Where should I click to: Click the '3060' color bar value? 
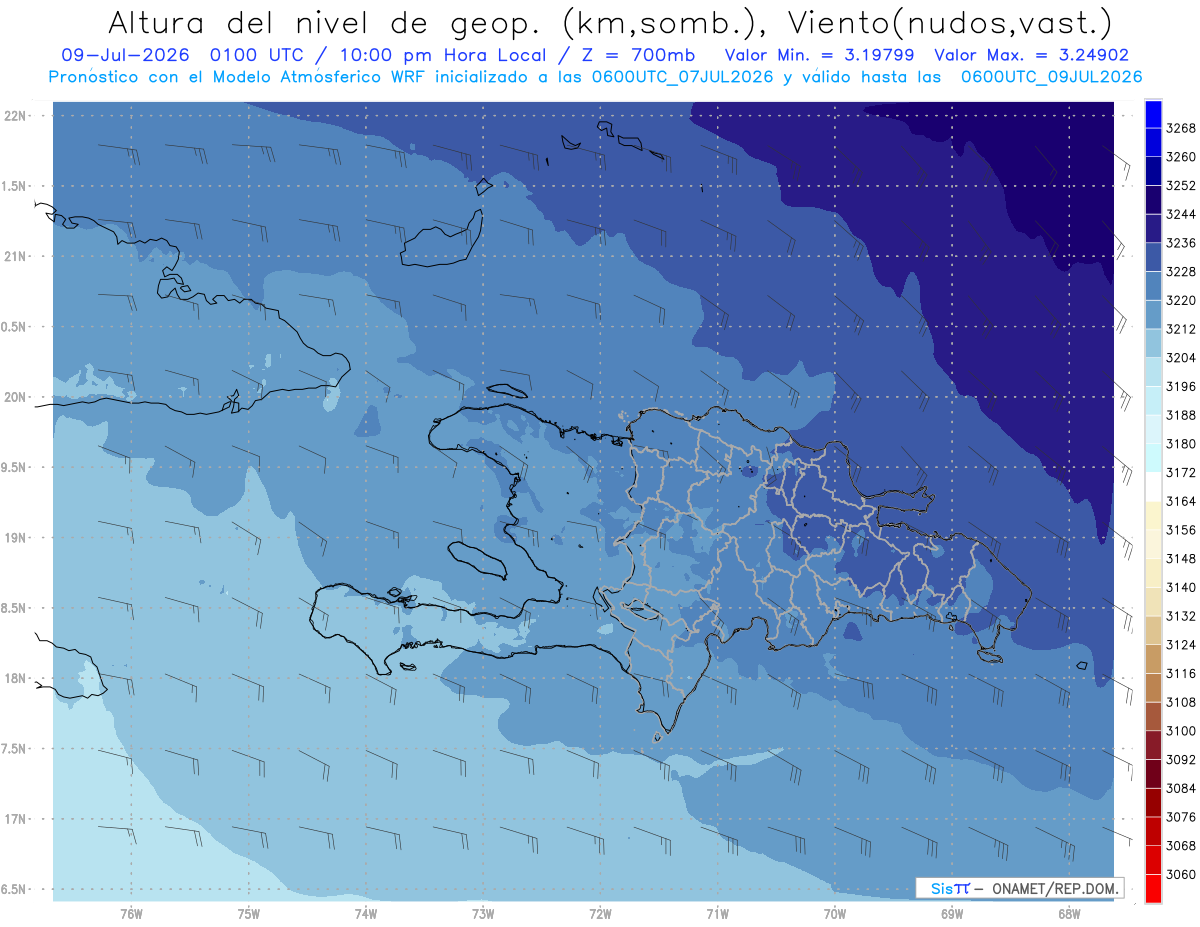[1181, 874]
